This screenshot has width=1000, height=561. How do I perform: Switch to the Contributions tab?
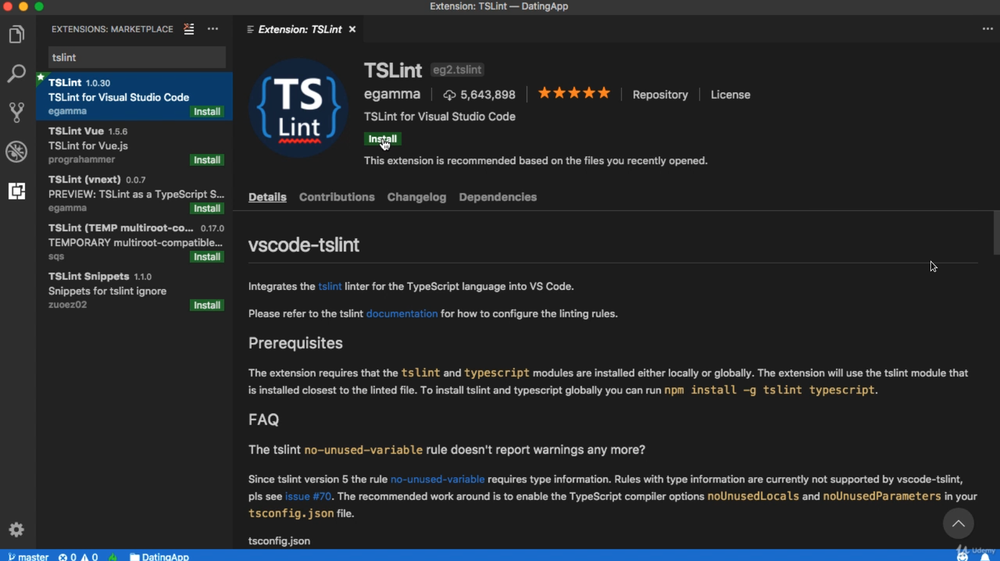coord(337,197)
